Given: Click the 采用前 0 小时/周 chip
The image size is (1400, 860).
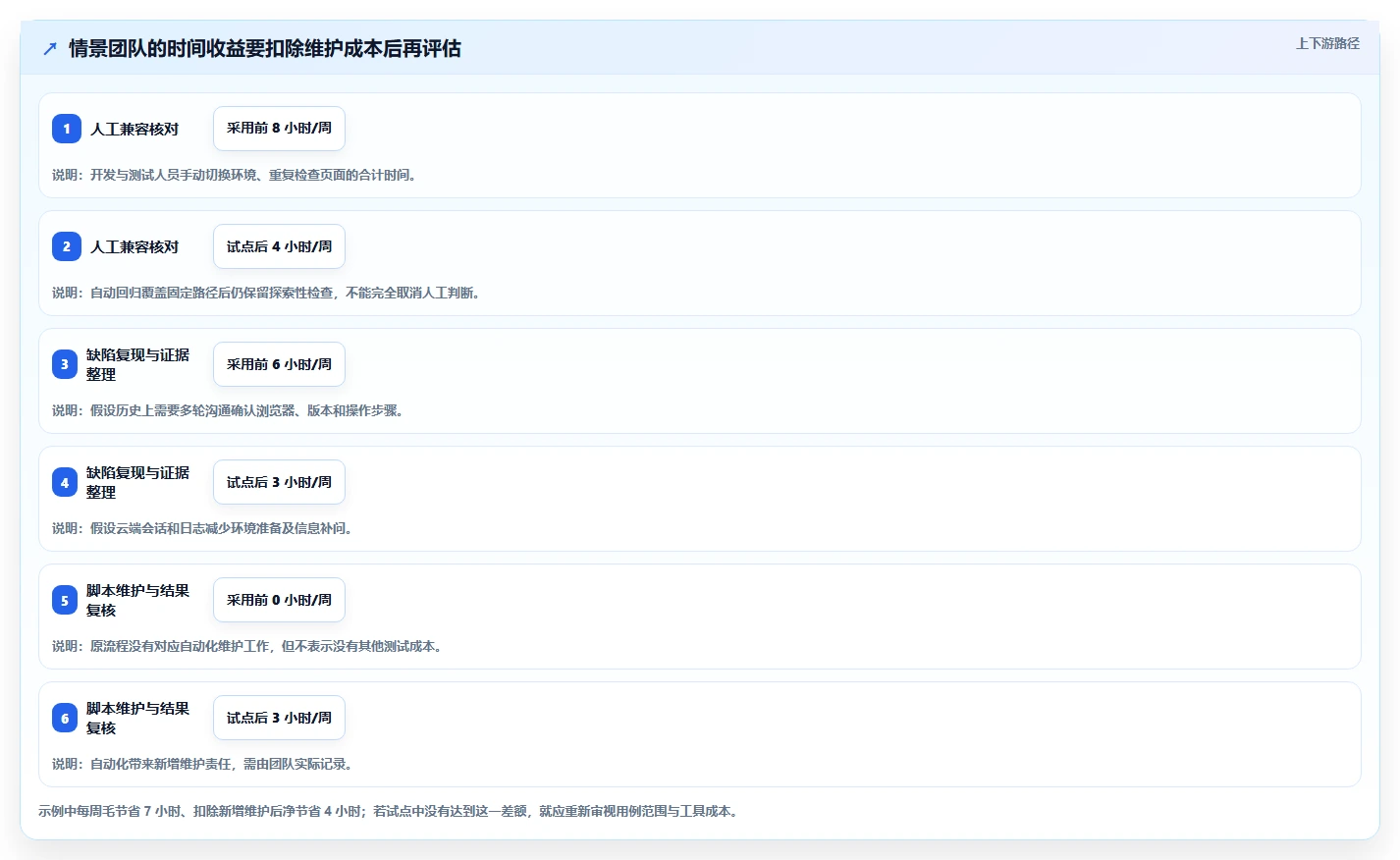Looking at the screenshot, I should point(279,600).
